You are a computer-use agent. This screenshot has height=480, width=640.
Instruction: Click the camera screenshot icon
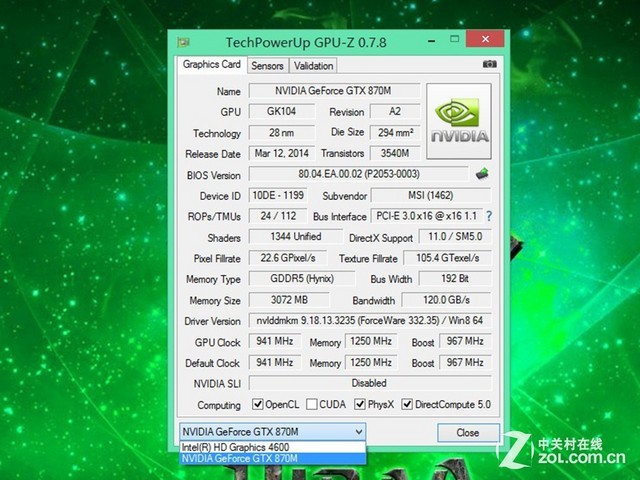coord(489,64)
